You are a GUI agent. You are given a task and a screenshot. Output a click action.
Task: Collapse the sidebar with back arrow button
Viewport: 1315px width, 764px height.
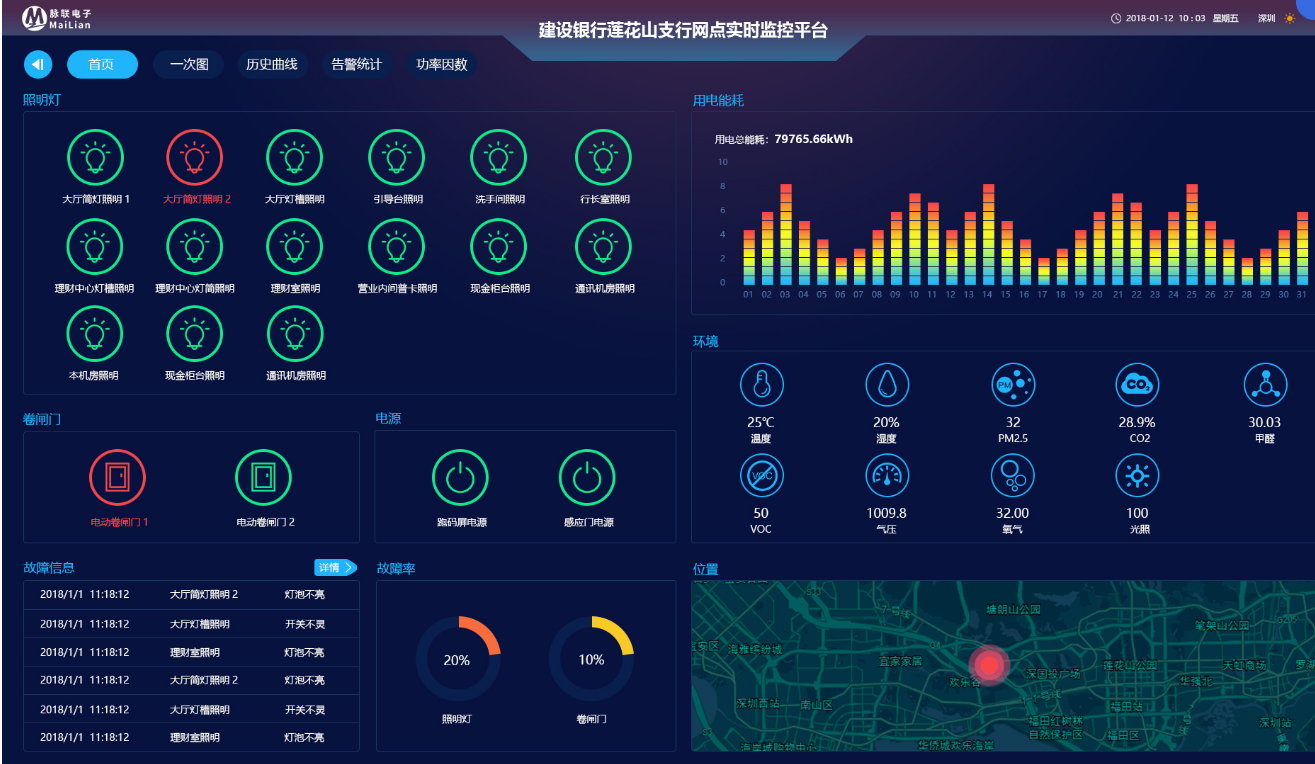coord(38,64)
